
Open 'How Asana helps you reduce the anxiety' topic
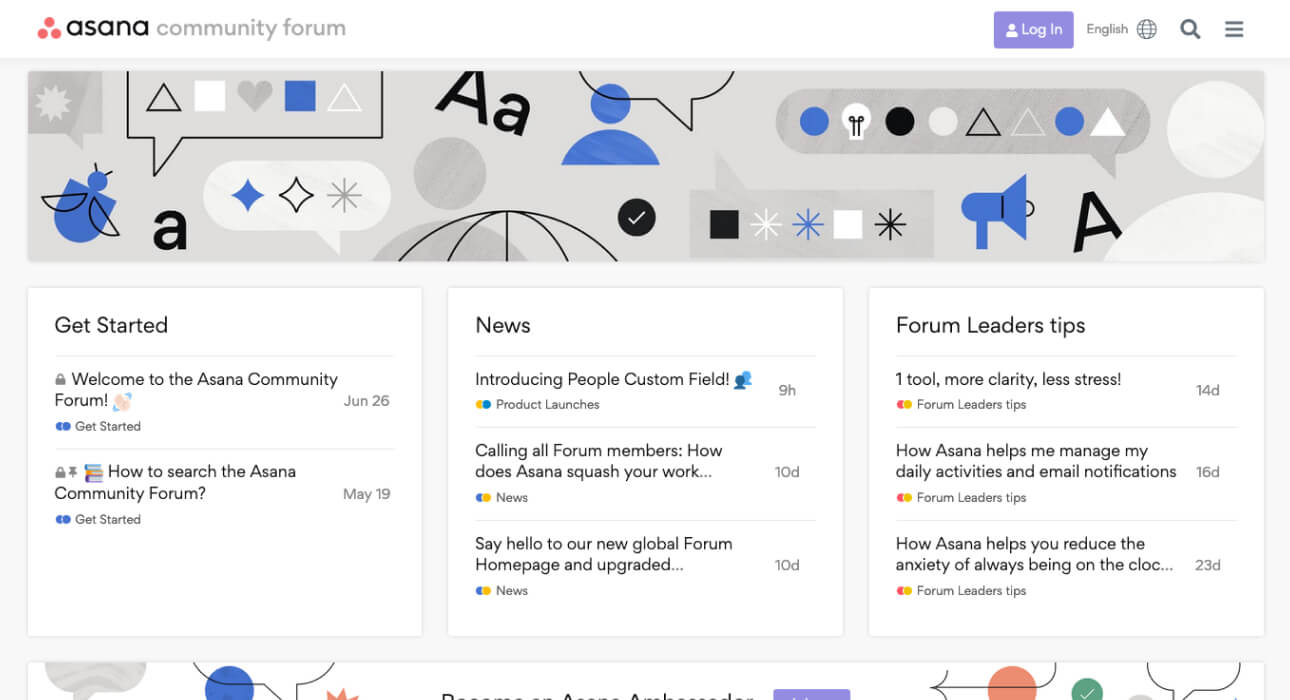tap(1035, 554)
